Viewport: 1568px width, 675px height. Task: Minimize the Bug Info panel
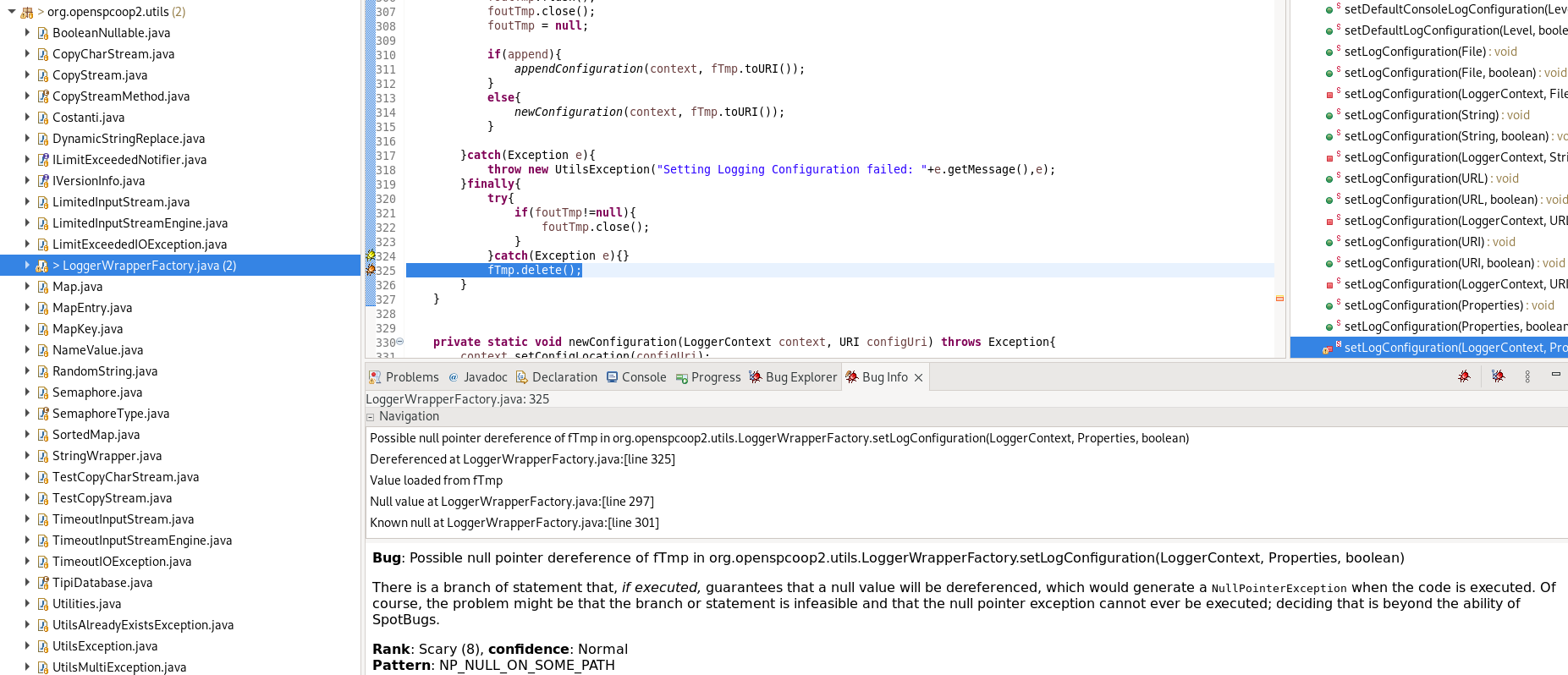pyautogui.click(x=1555, y=374)
